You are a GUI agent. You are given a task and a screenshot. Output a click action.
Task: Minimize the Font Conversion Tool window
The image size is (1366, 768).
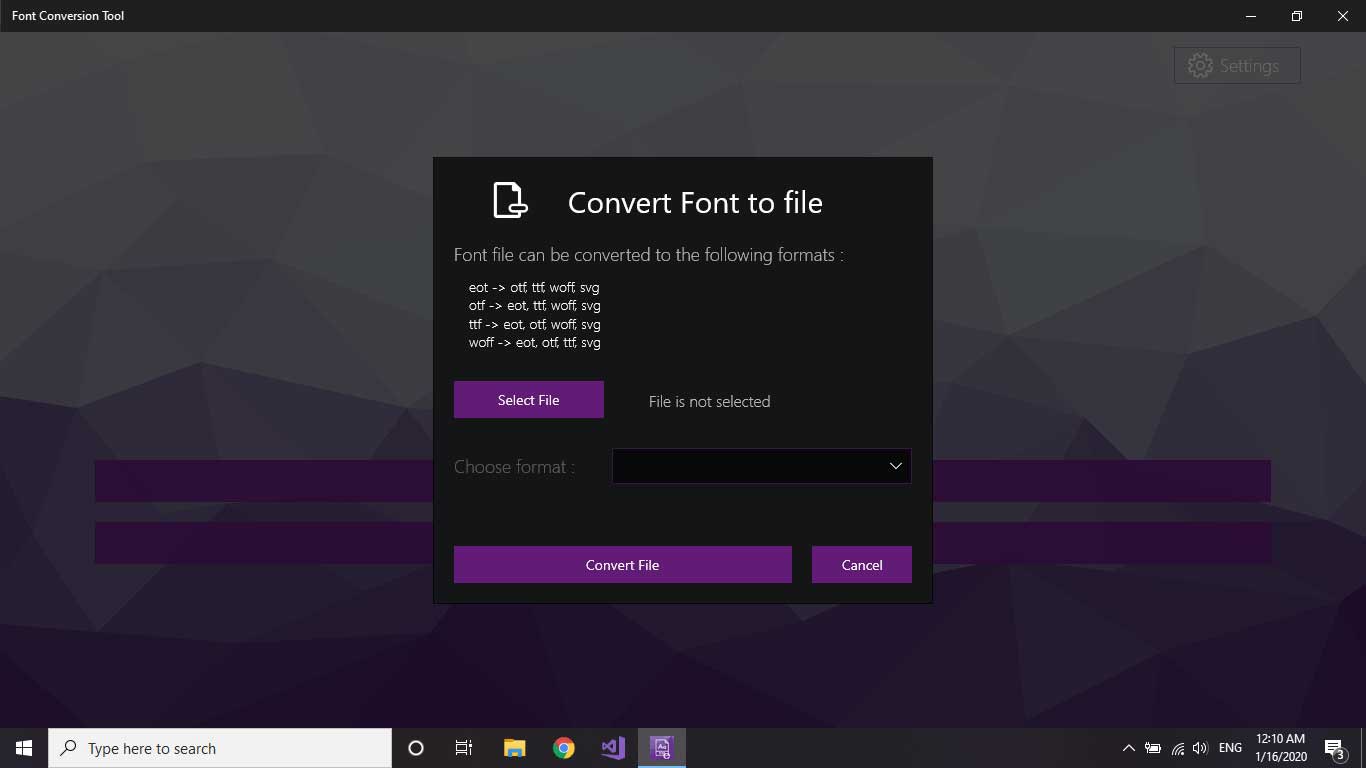(x=1251, y=16)
